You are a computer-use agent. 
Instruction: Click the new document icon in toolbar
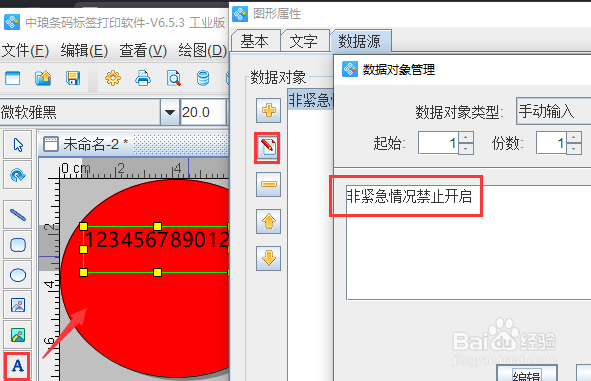pos(12,79)
